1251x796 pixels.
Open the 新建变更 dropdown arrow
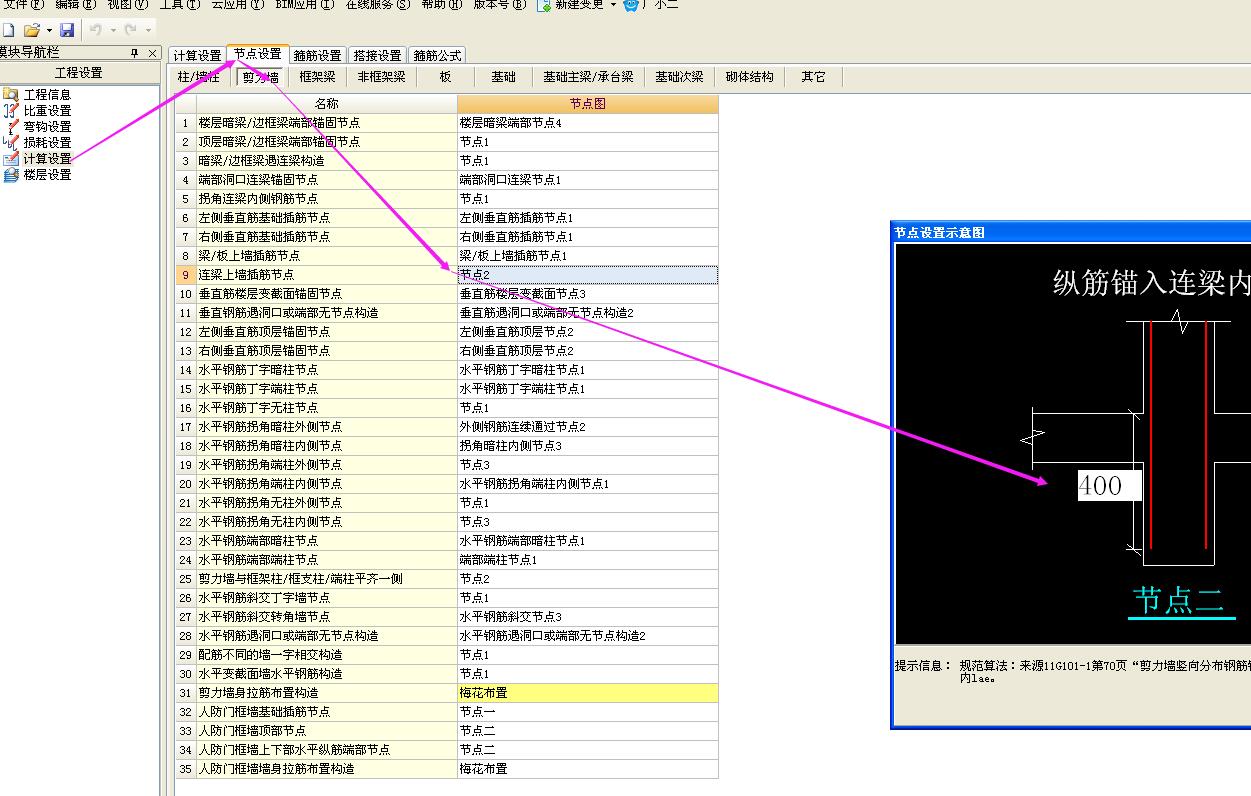613,5
